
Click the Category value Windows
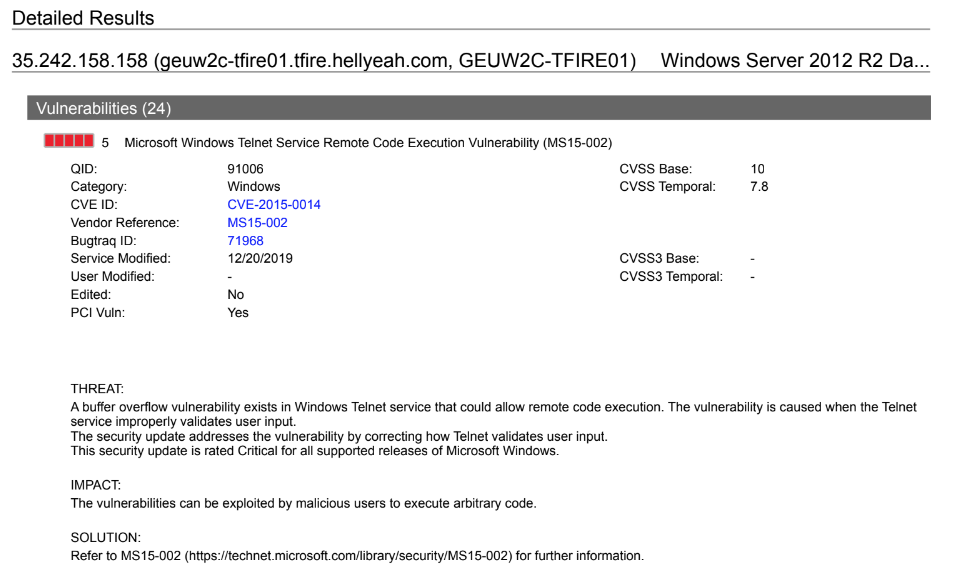(254, 187)
